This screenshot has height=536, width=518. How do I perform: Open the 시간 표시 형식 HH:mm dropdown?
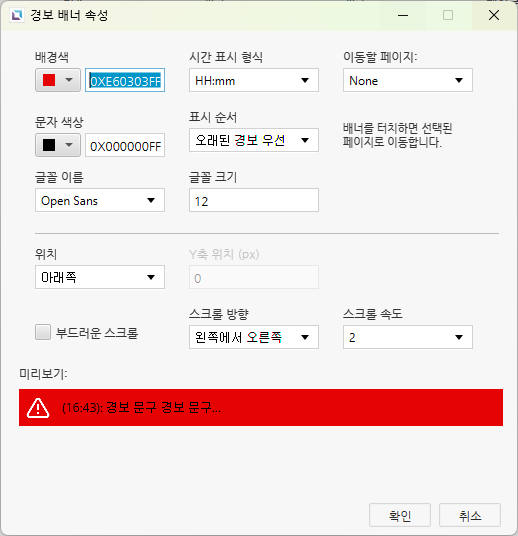(254, 80)
